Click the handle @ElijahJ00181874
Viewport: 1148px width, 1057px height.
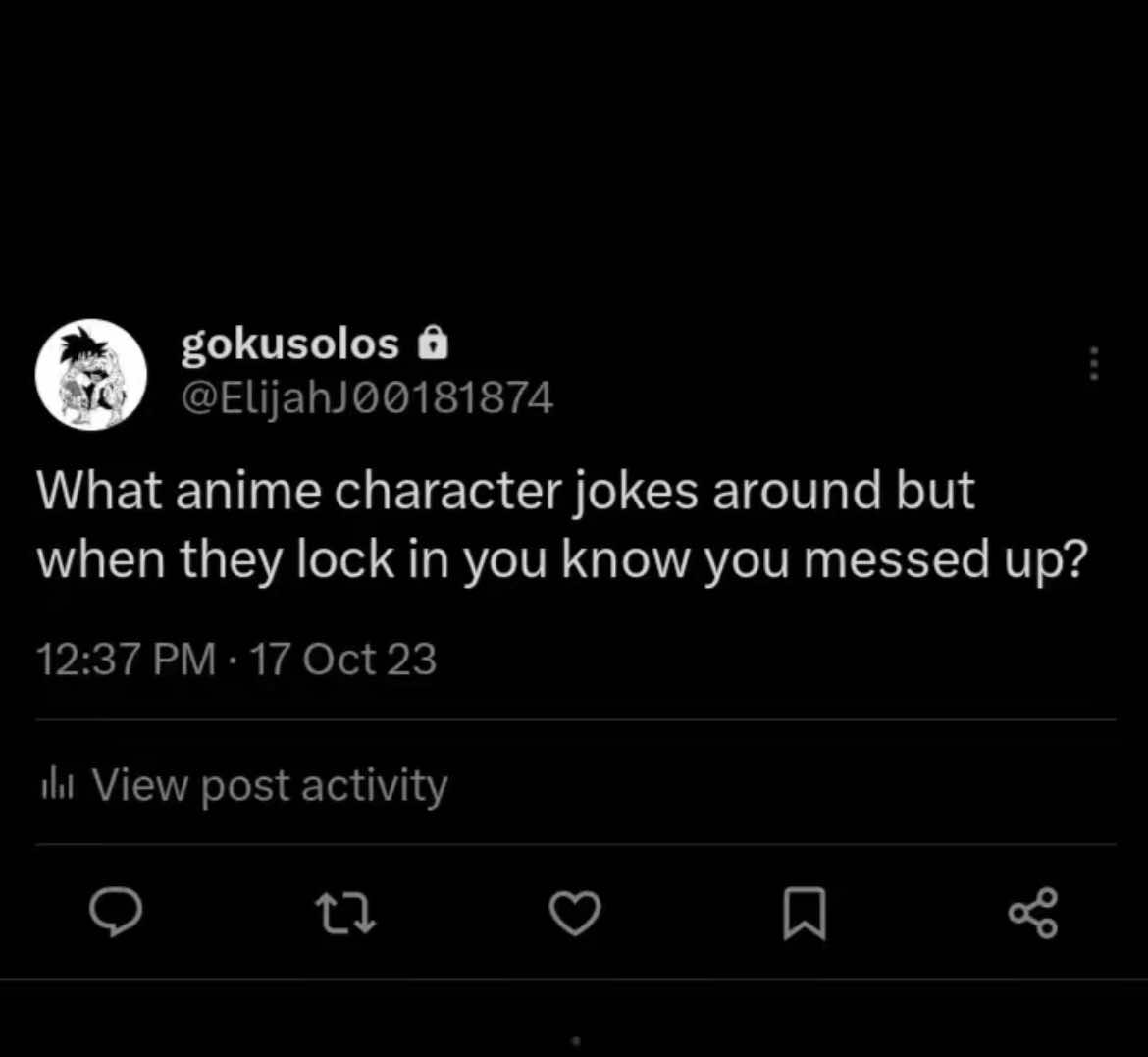click(x=366, y=397)
